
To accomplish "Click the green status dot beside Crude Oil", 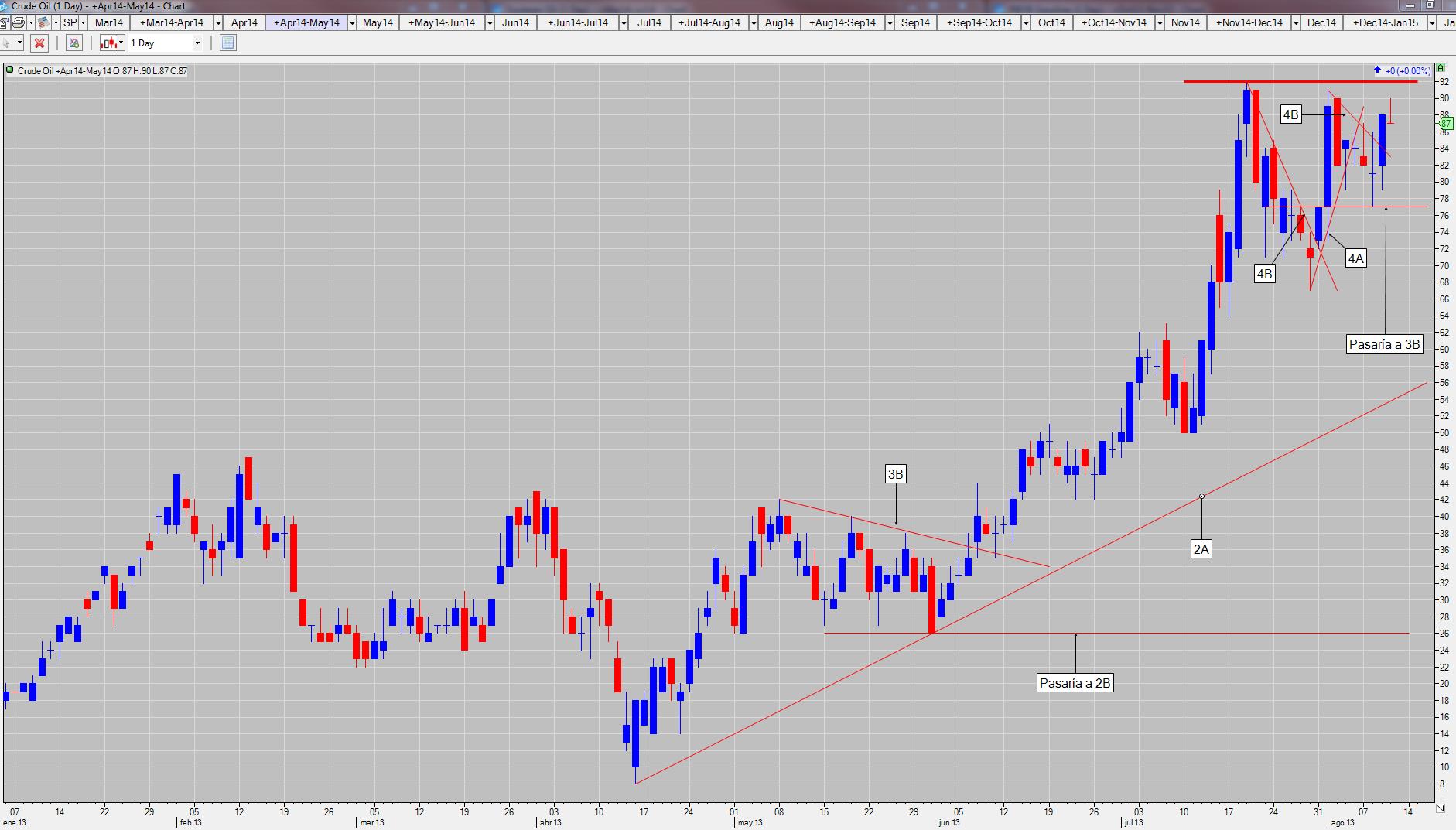I will (10, 70).
